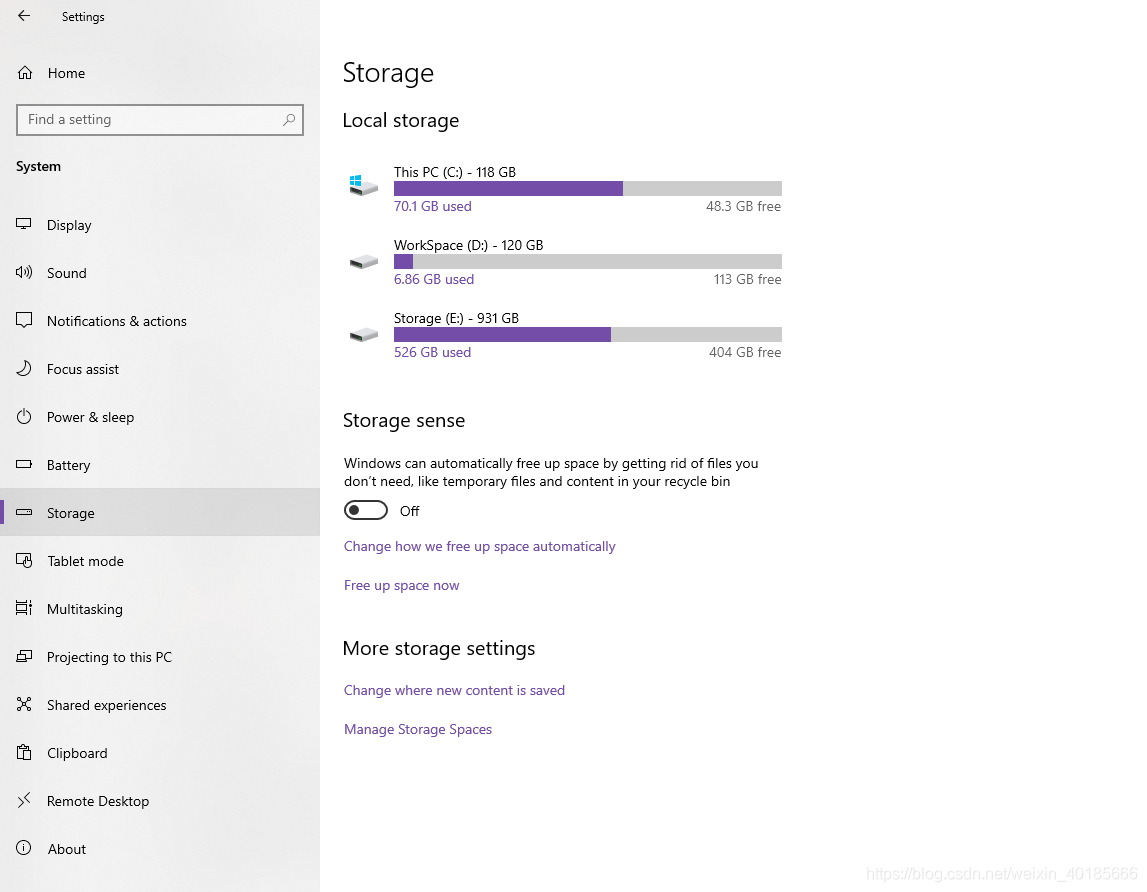
Task: Click Change how we free up space automatically
Action: pos(479,547)
